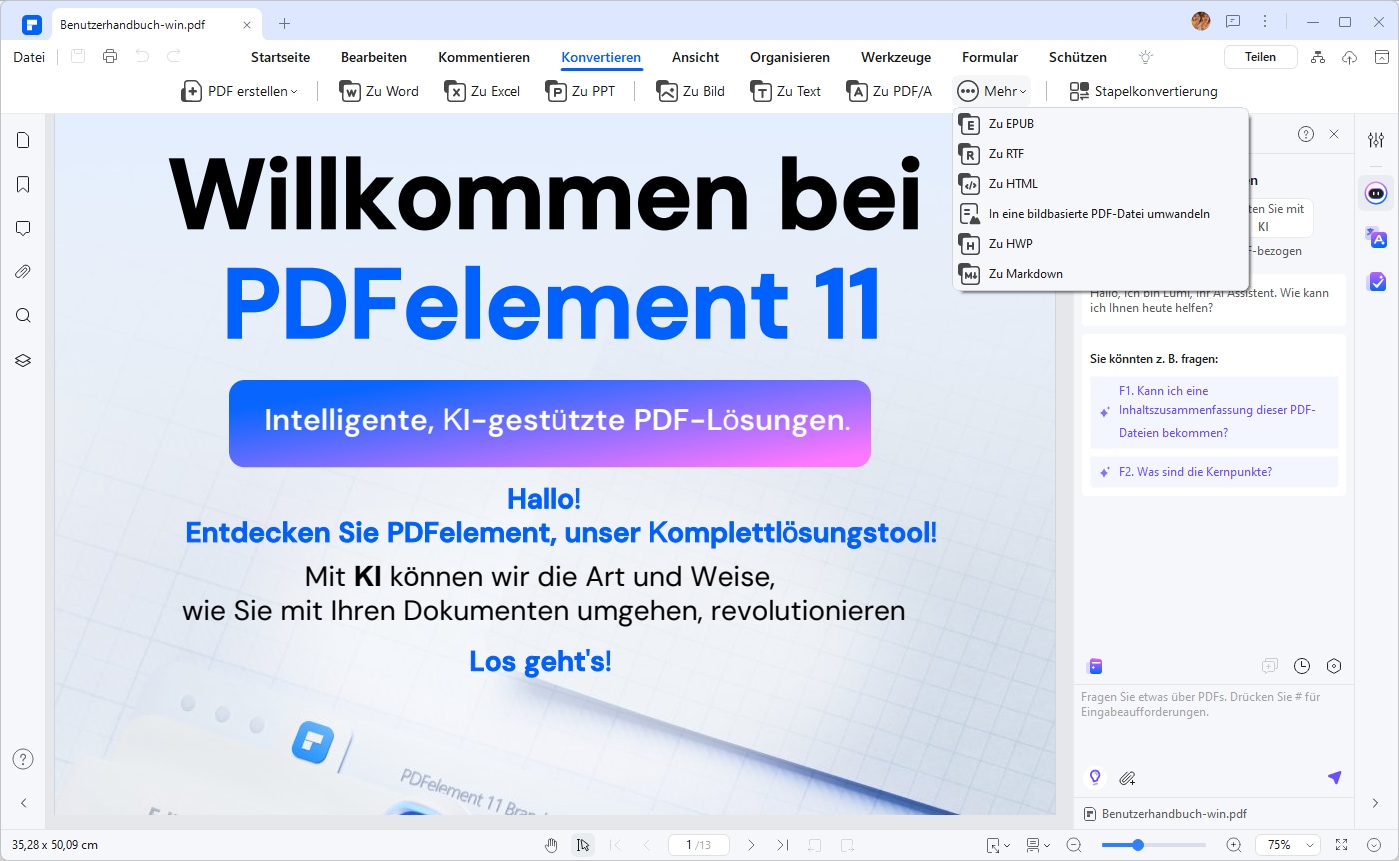The width and height of the screenshot is (1399, 861).
Task: Convert to Excel using Zu Excel
Action: [483, 91]
